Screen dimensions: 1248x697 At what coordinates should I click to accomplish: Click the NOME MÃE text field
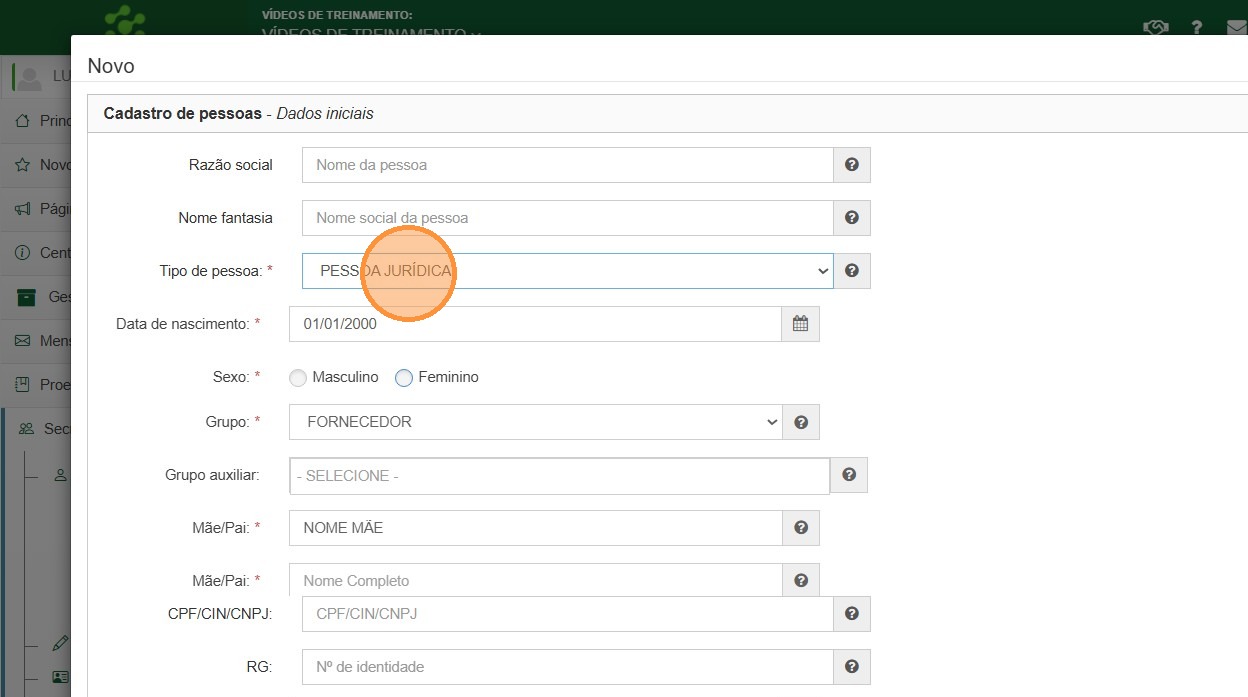click(x=535, y=528)
